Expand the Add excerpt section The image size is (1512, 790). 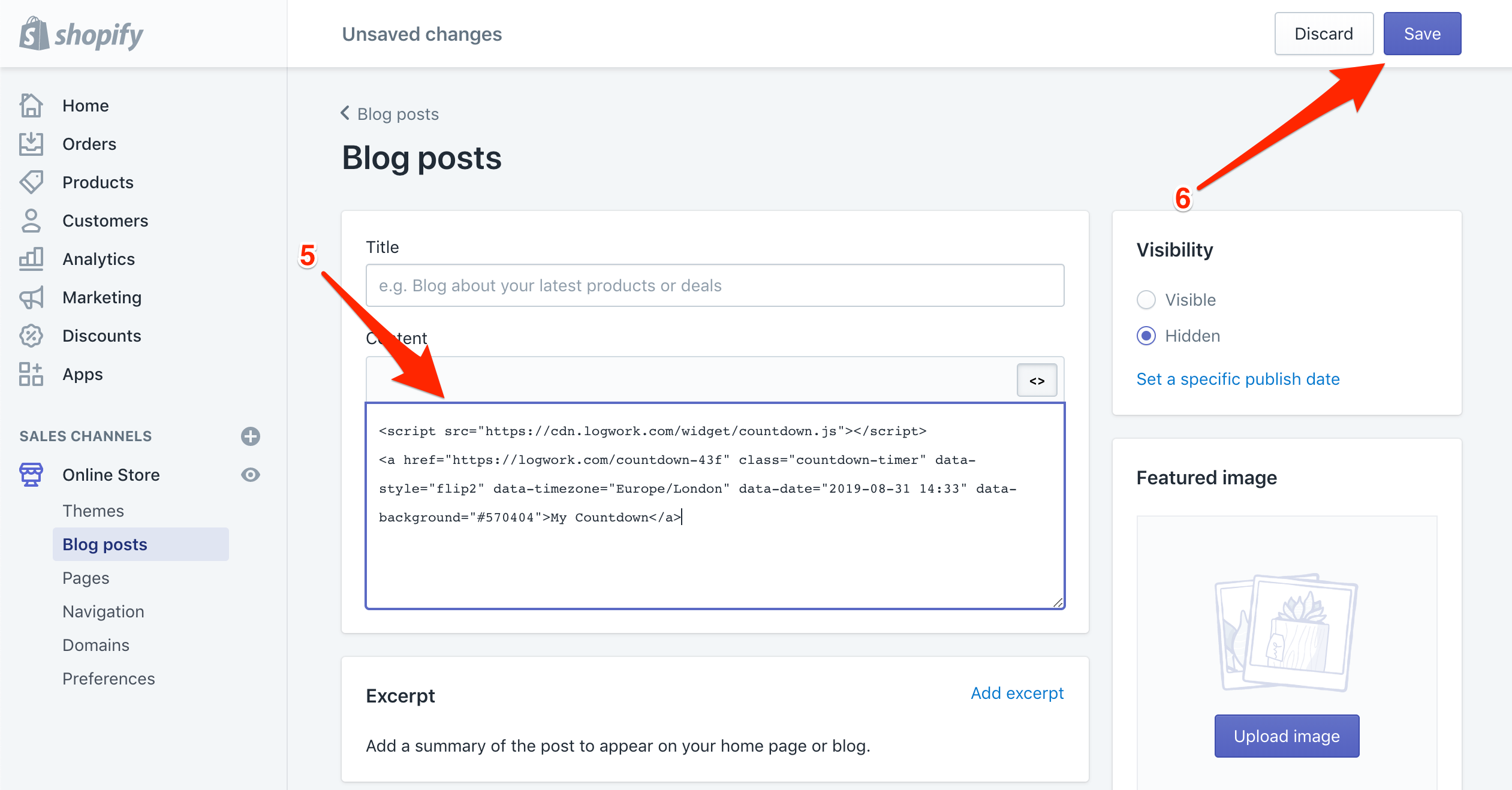point(1018,693)
